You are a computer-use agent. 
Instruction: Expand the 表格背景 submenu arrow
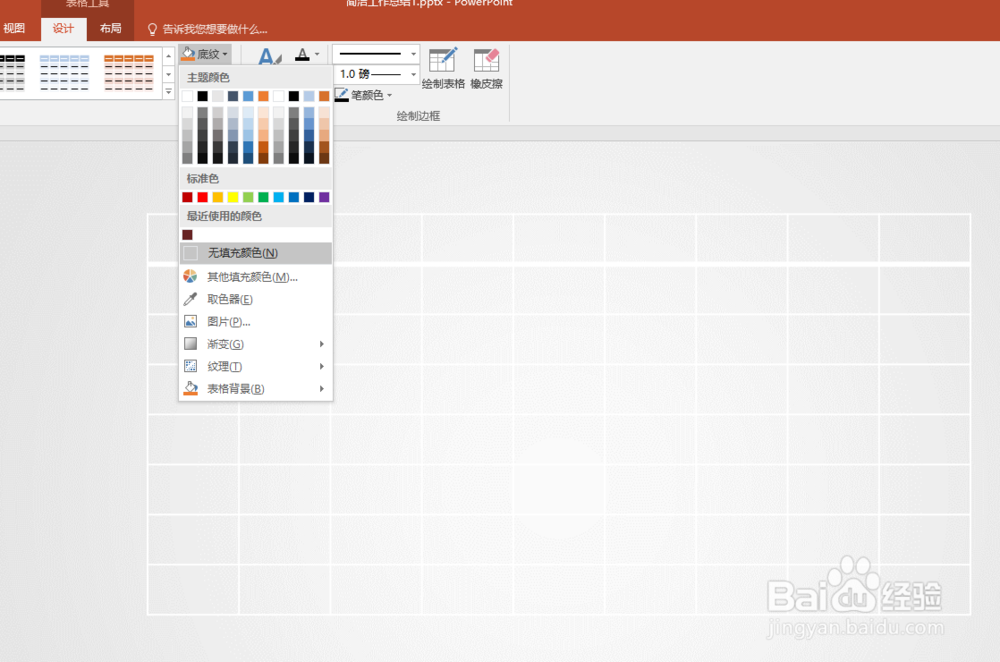(321, 388)
